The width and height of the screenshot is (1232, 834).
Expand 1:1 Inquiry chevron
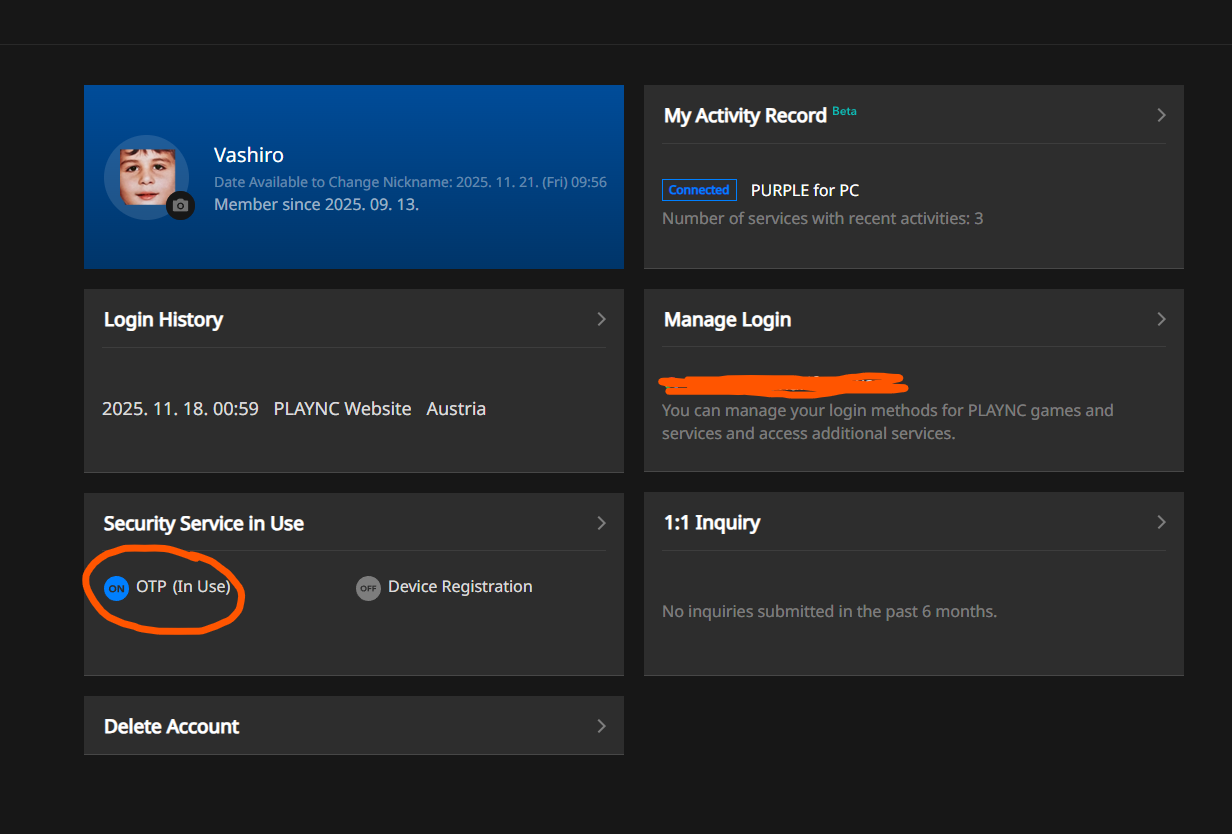1161,522
